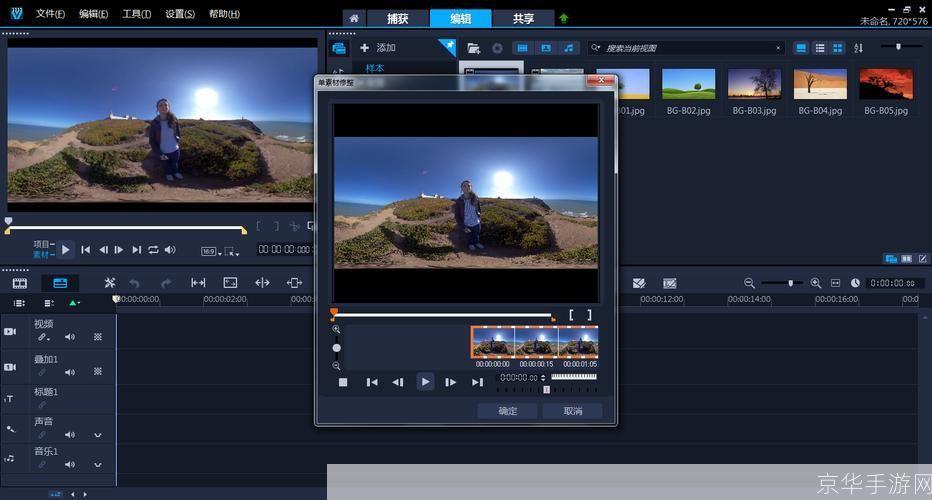The image size is (932, 500).
Task: Open the Record/Capture tools icon
Action: click(110, 283)
